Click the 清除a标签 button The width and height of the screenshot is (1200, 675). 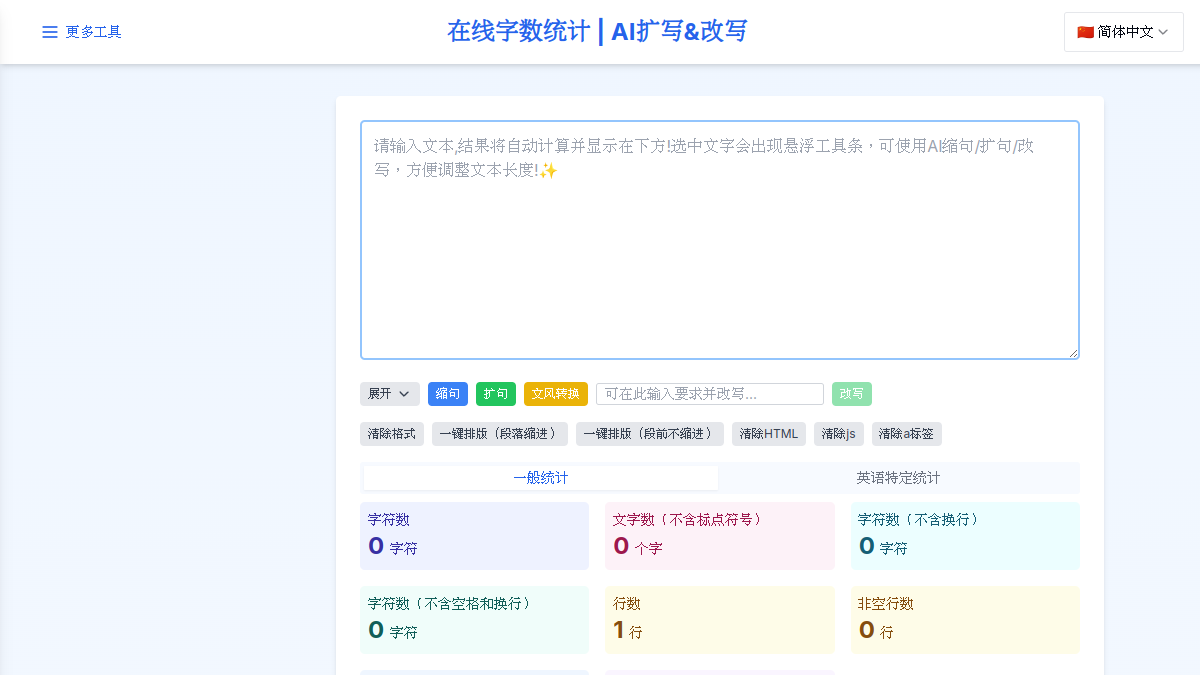click(907, 434)
